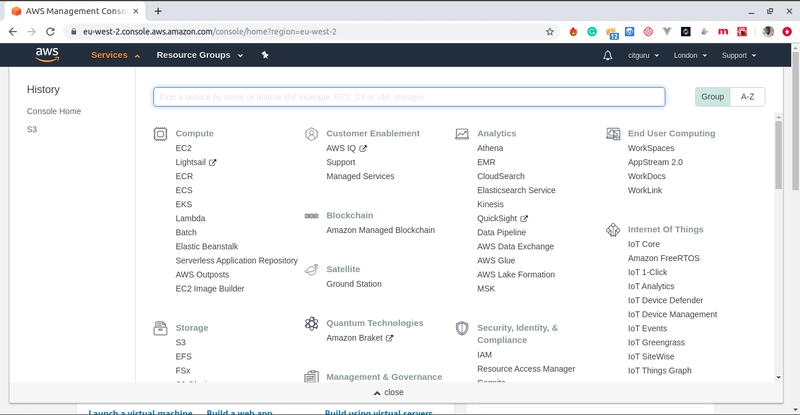The height and width of the screenshot is (415, 800).
Task: Open S3 from History list
Action: click(32, 130)
